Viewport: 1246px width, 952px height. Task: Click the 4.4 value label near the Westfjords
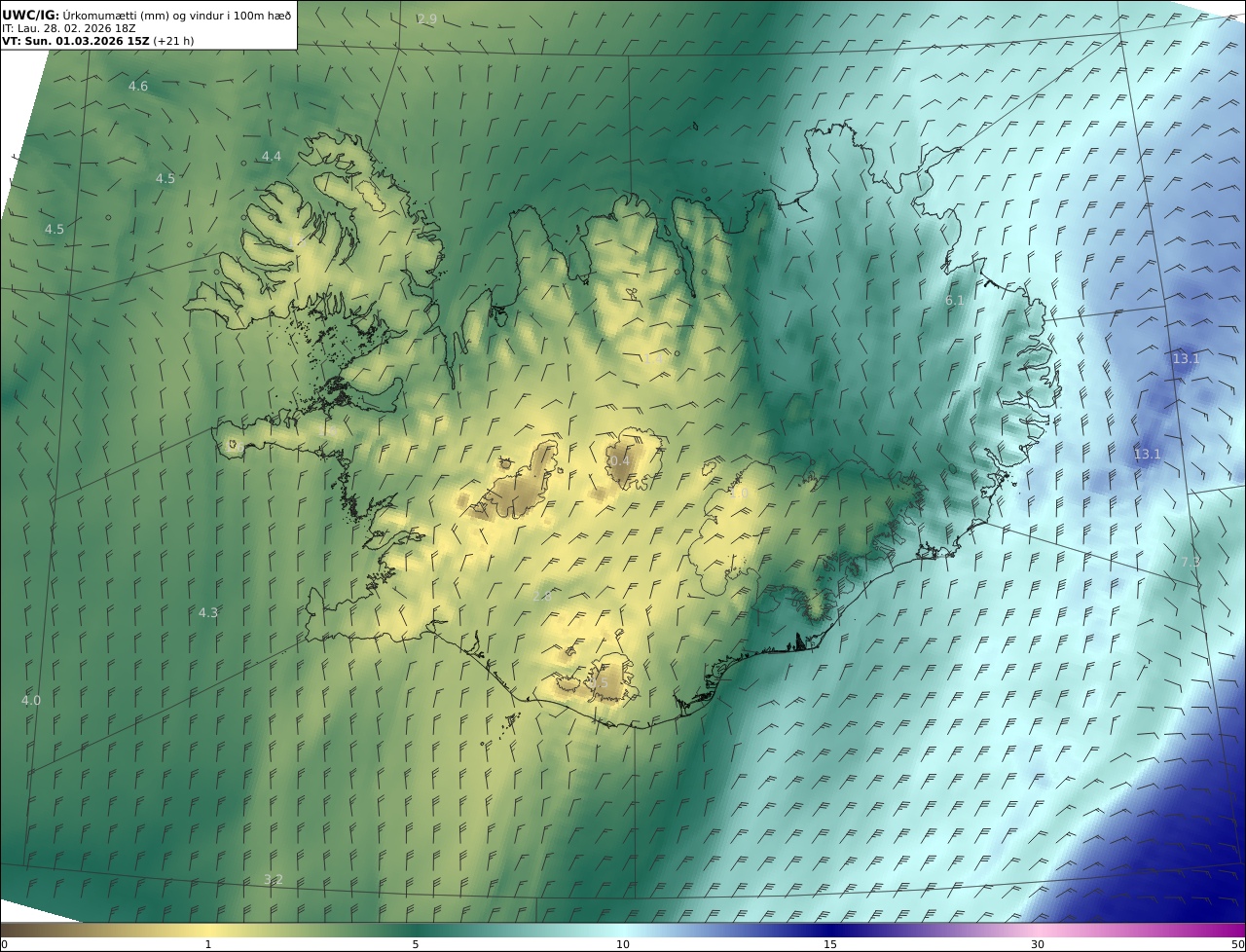coord(271,156)
